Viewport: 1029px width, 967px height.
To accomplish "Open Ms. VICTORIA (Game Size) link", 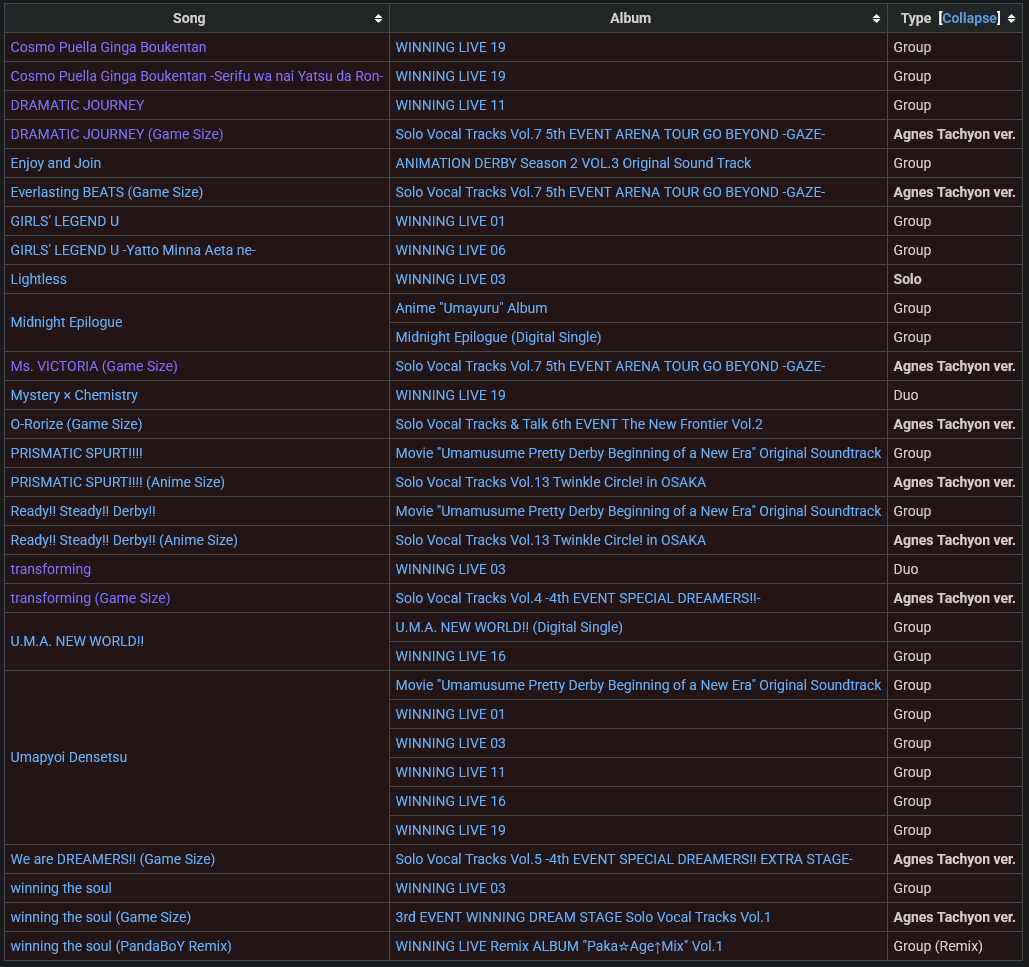I will click(x=94, y=366).
